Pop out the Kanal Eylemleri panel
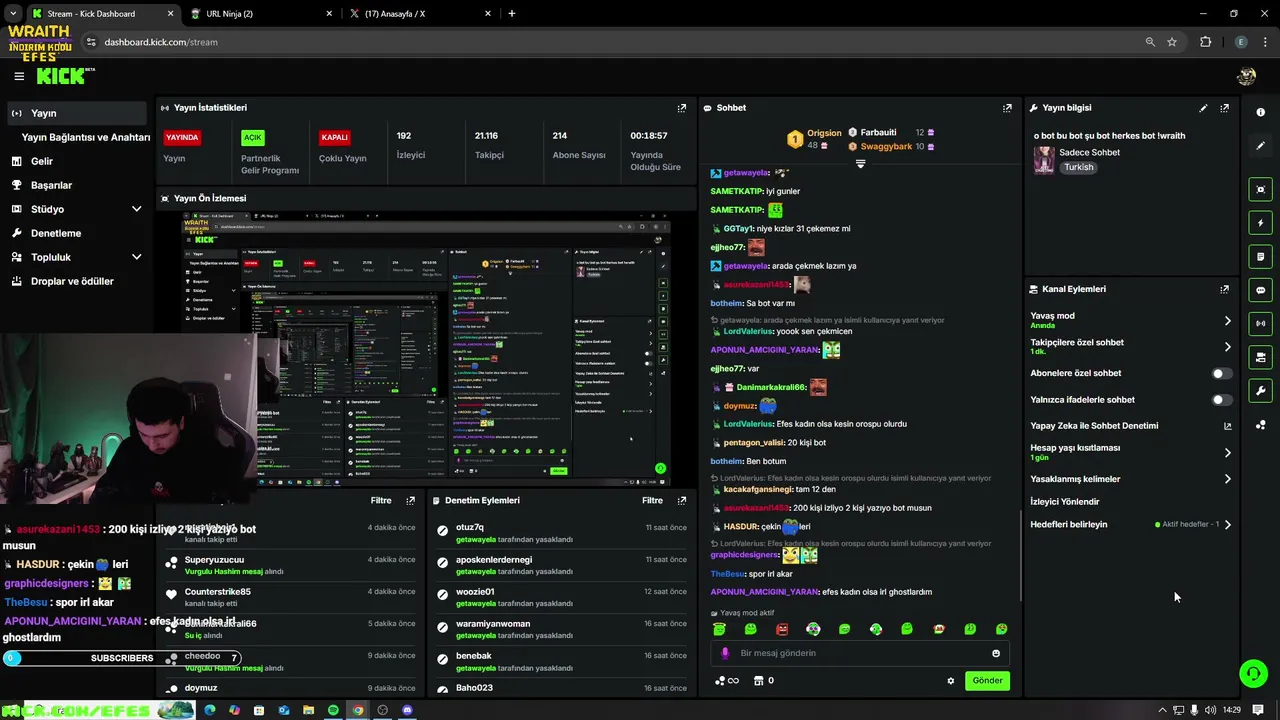 point(1224,289)
